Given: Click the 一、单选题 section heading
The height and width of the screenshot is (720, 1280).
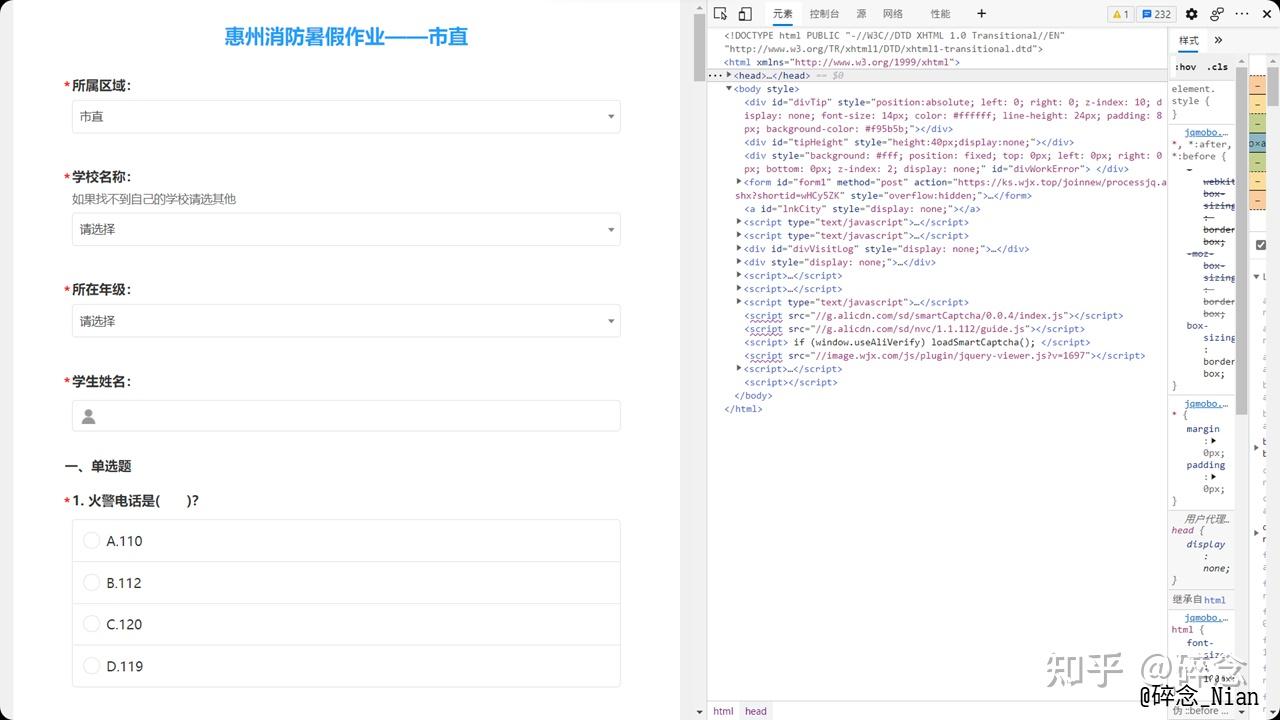Looking at the screenshot, I should [x=97, y=466].
